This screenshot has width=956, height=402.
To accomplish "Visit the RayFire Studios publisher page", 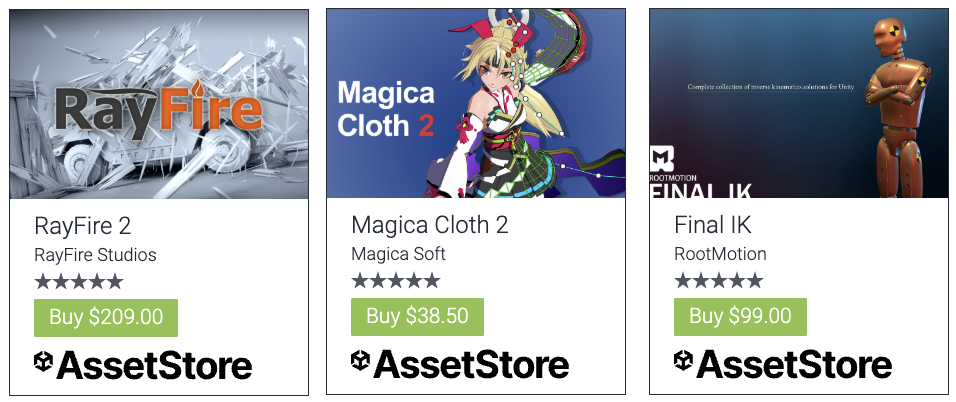I will pyautogui.click(x=95, y=254).
